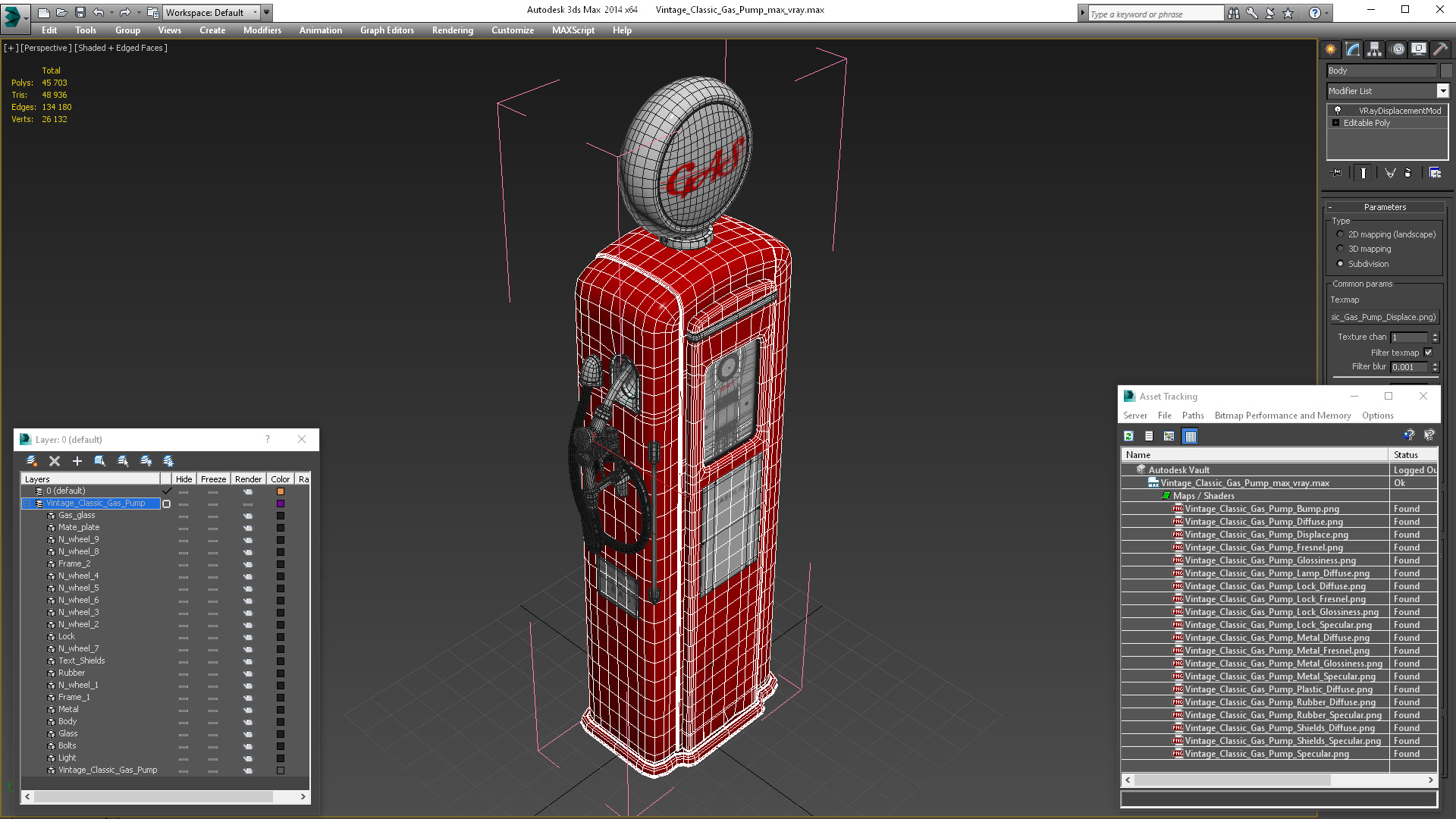
Task: Click the Communication Center satellite icon
Action: click(x=1270, y=13)
